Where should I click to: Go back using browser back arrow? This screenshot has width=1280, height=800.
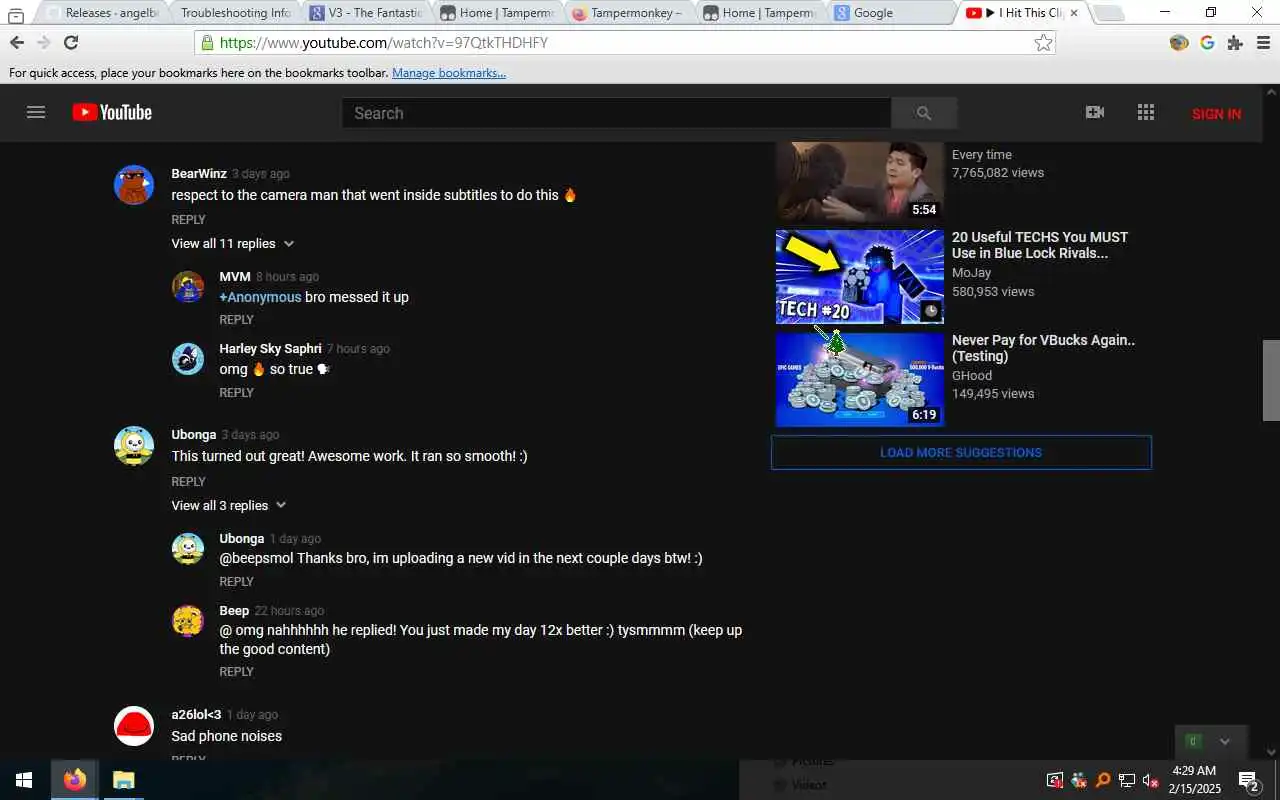pyautogui.click(x=17, y=42)
